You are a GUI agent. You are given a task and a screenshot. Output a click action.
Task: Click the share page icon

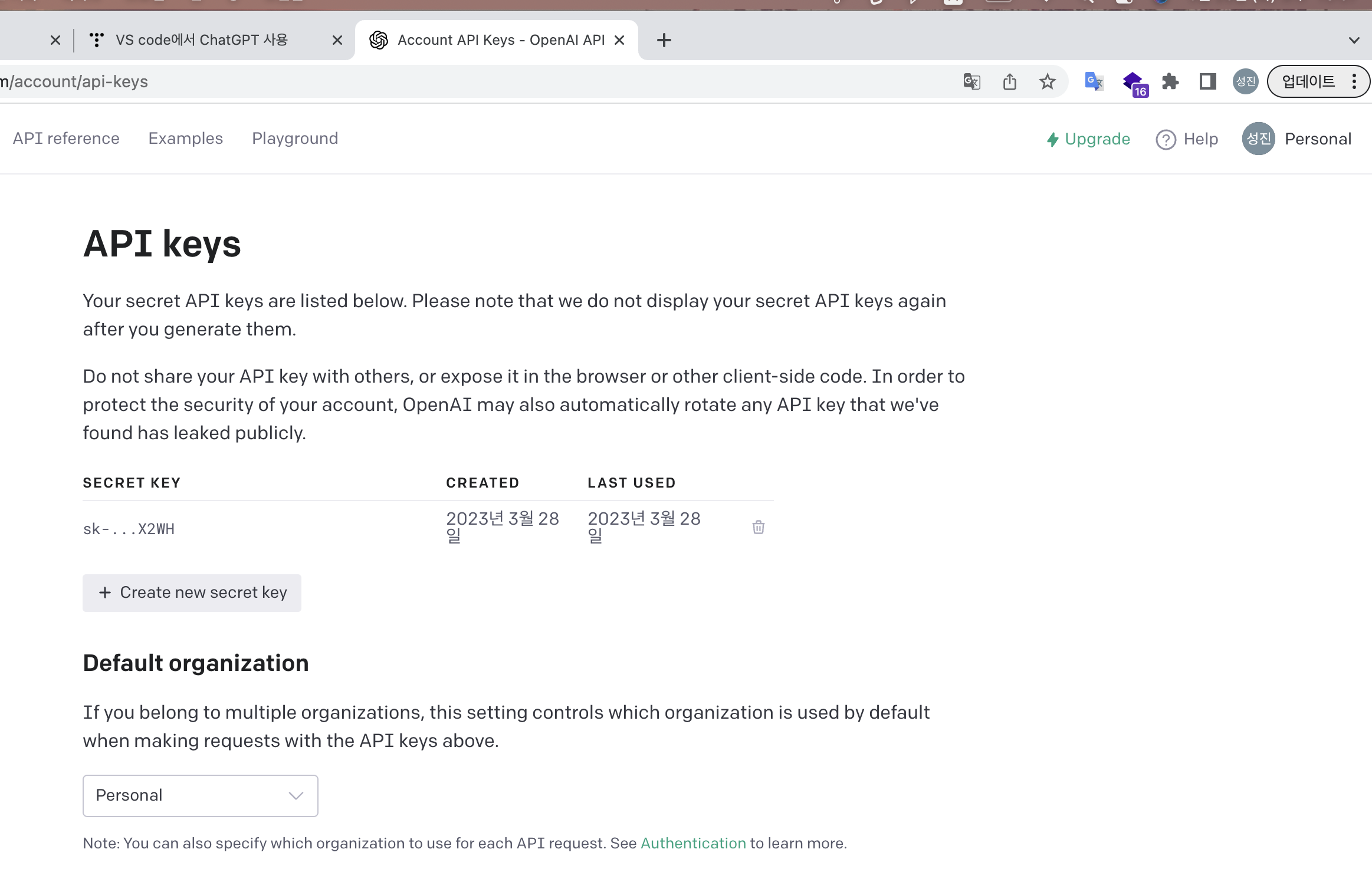pyautogui.click(x=1009, y=81)
